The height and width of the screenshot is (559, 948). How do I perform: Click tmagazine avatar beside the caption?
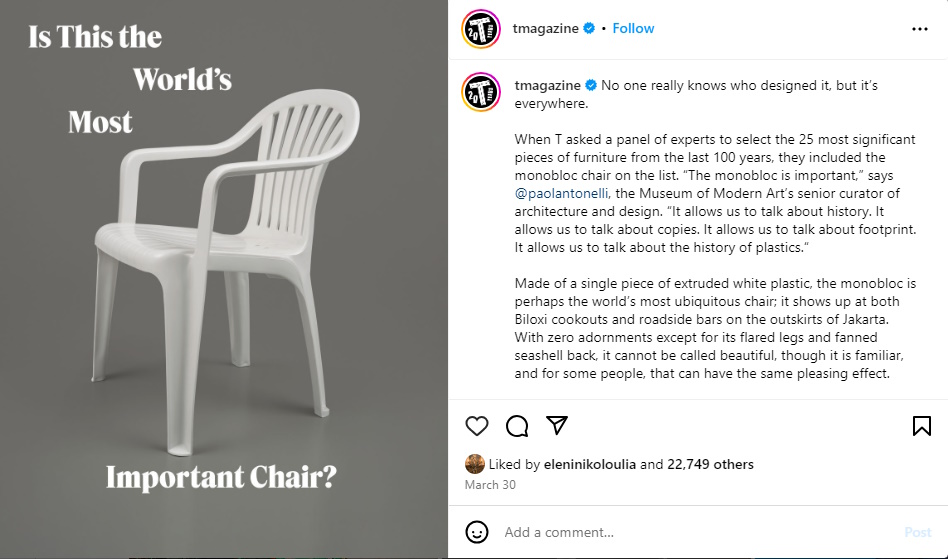point(480,91)
